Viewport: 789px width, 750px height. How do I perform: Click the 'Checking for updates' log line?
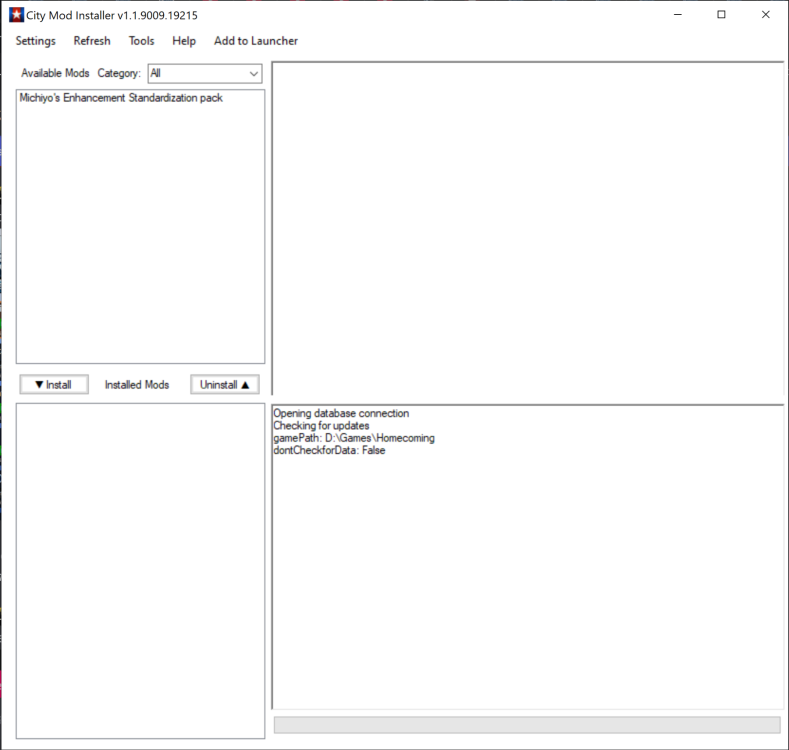pyautogui.click(x=321, y=426)
